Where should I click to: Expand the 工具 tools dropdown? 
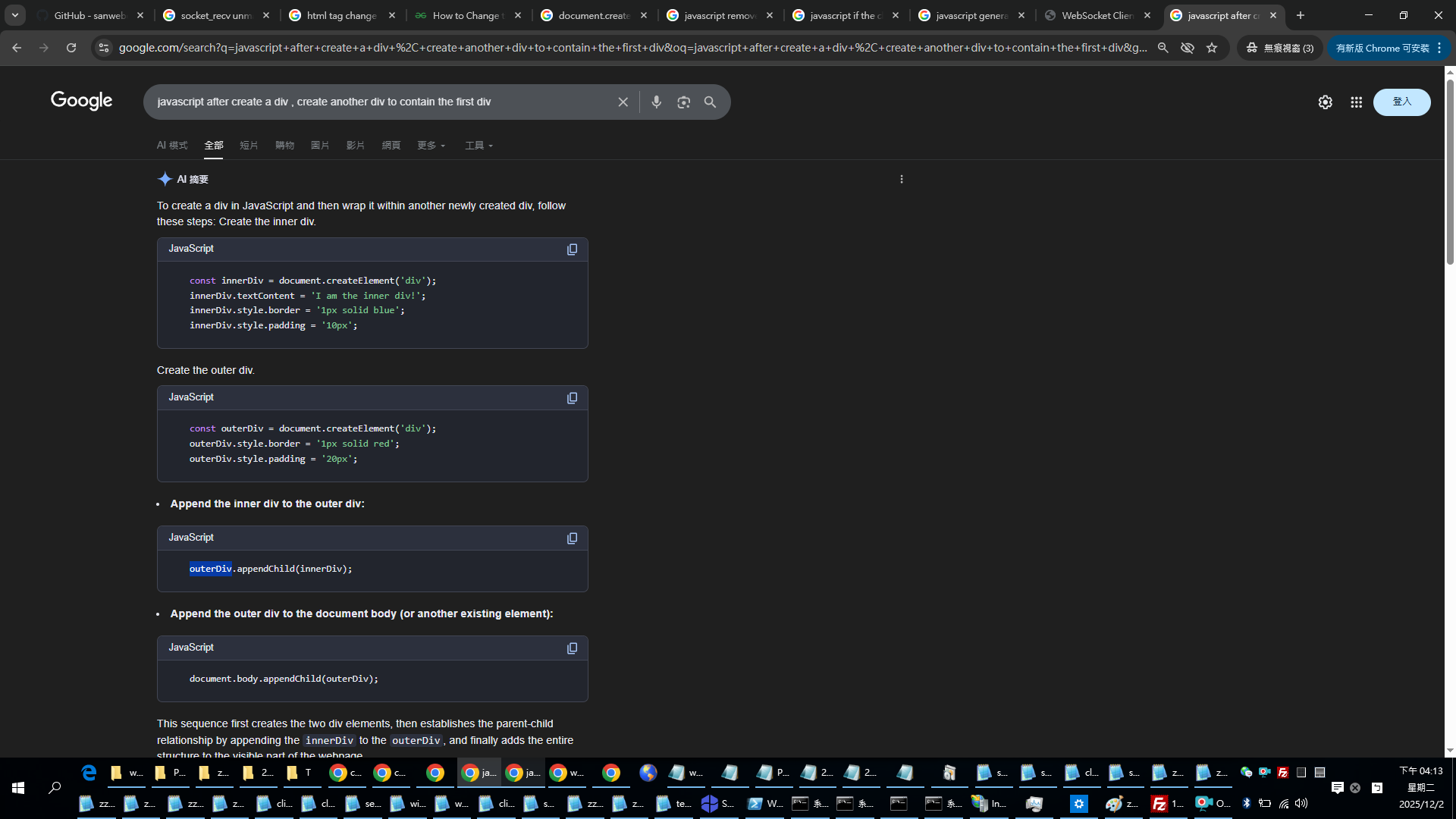click(x=479, y=146)
